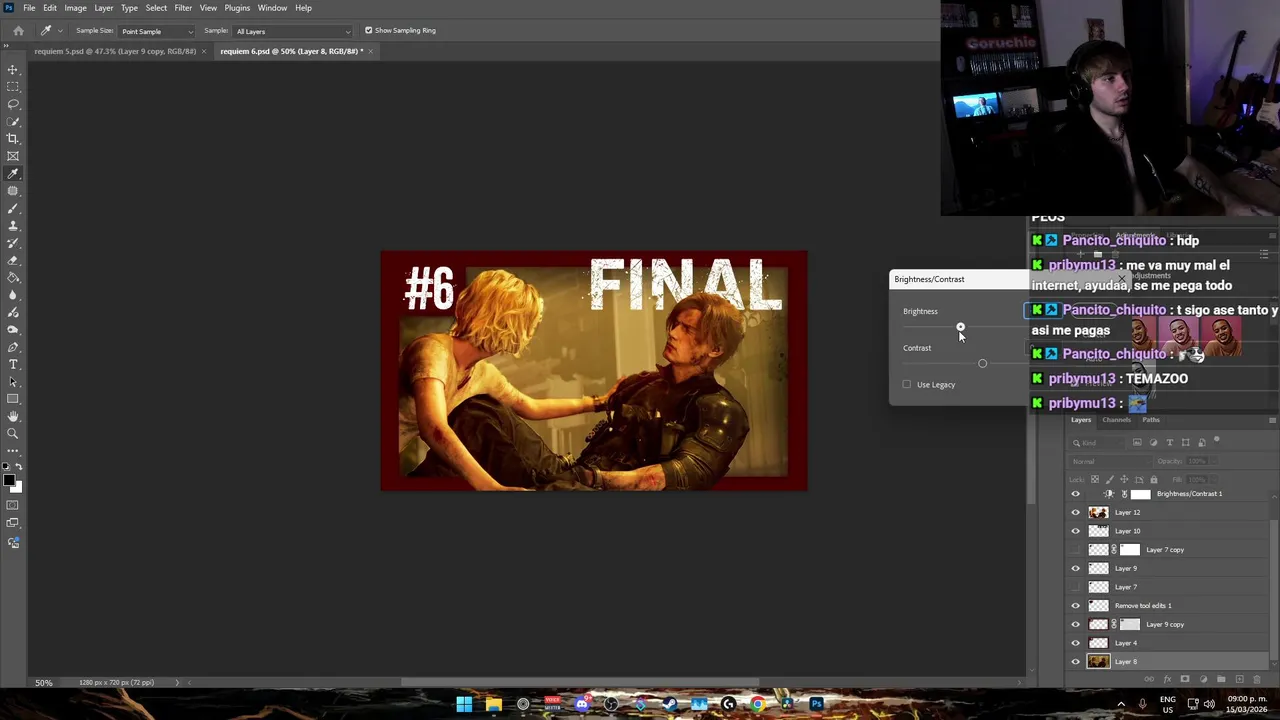The height and width of the screenshot is (720, 1280).
Task: Show the hidden Layer 7 copy
Action: [1076, 549]
